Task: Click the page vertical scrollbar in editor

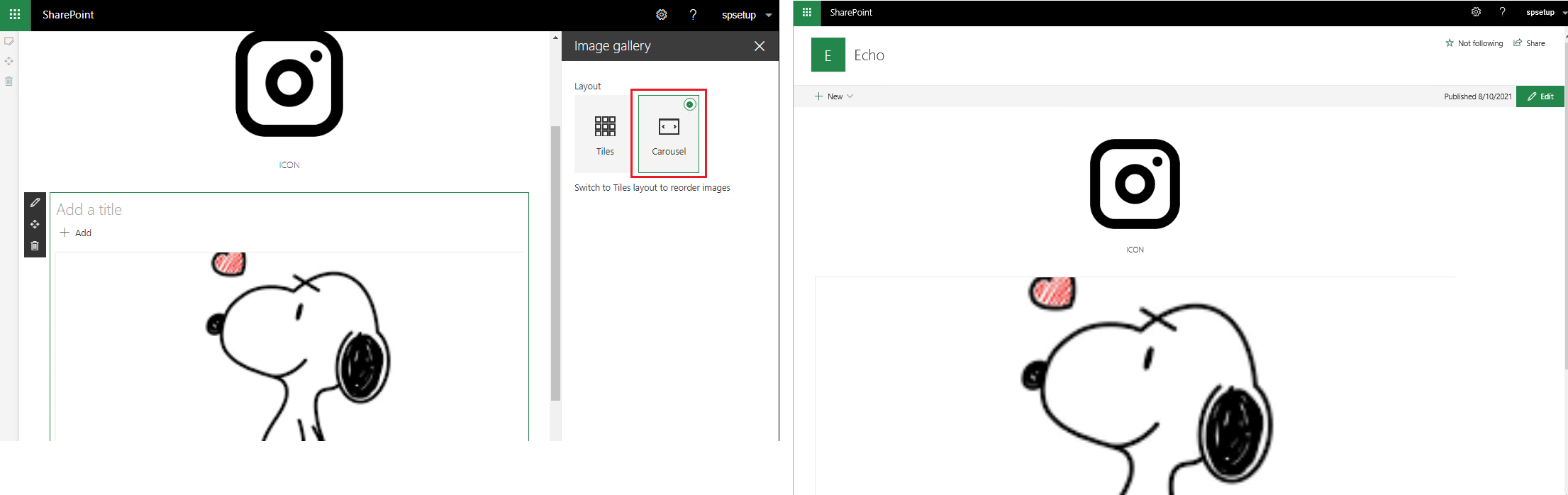Action: click(x=556, y=263)
